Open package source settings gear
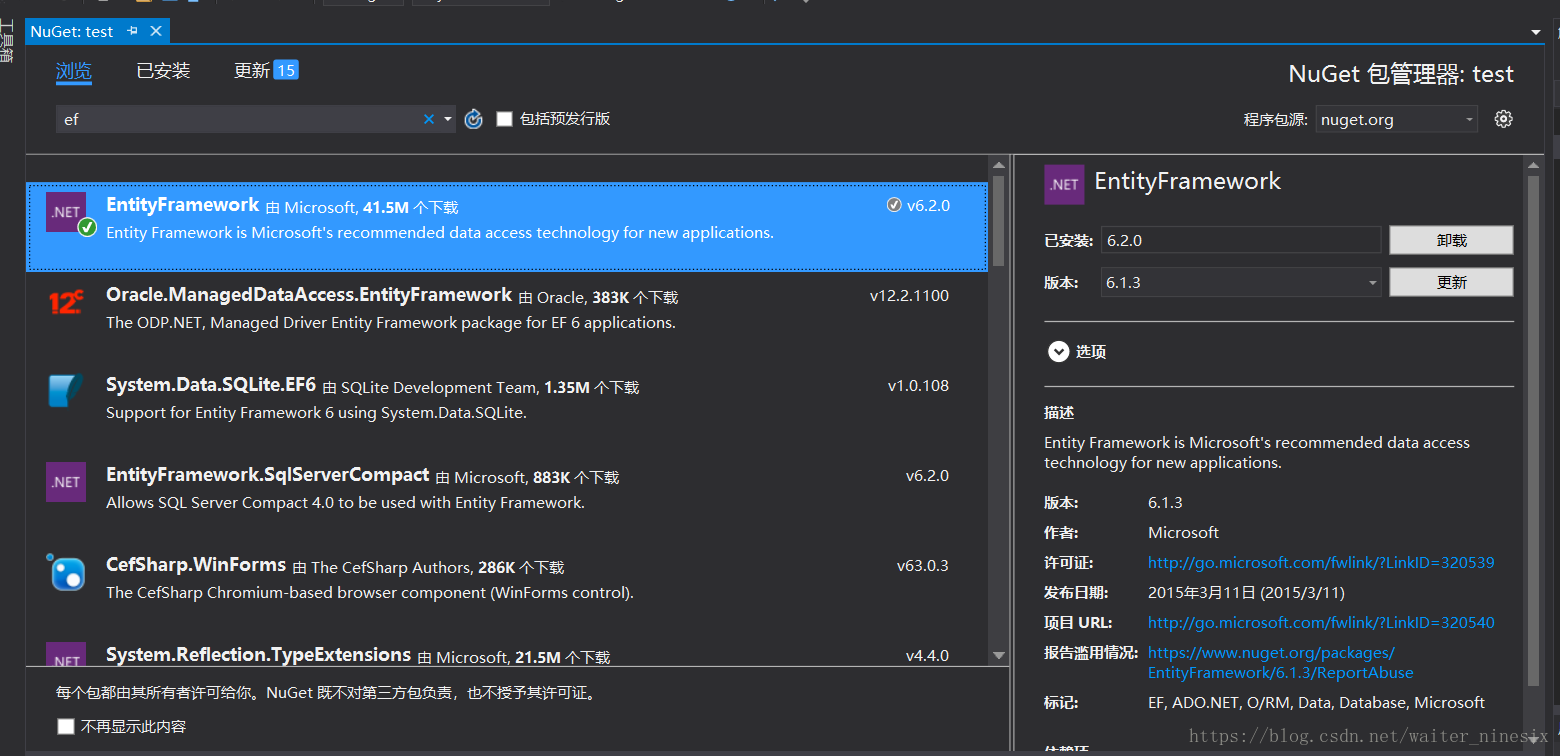 (1503, 119)
